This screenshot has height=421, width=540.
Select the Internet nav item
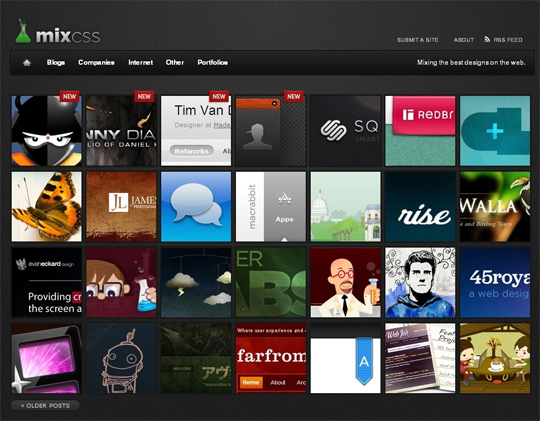coord(141,62)
